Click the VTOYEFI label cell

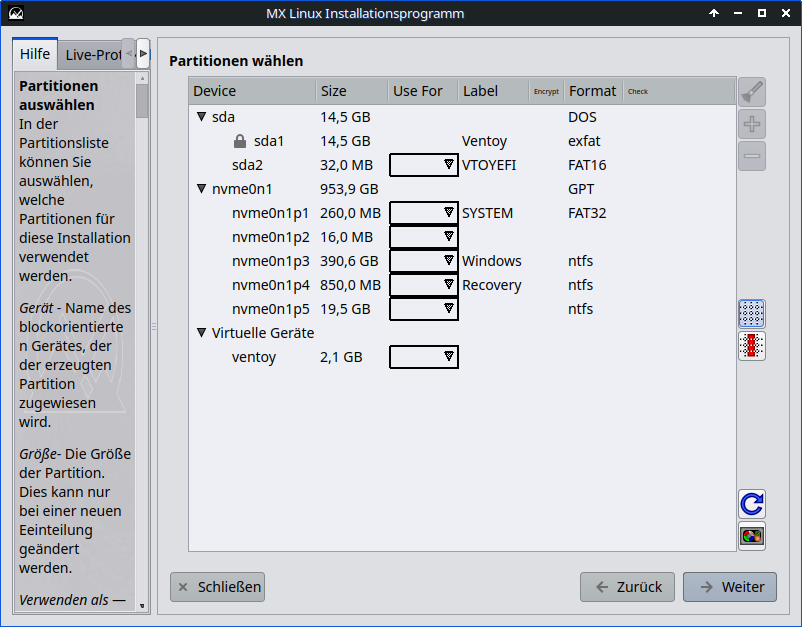tap(489, 165)
